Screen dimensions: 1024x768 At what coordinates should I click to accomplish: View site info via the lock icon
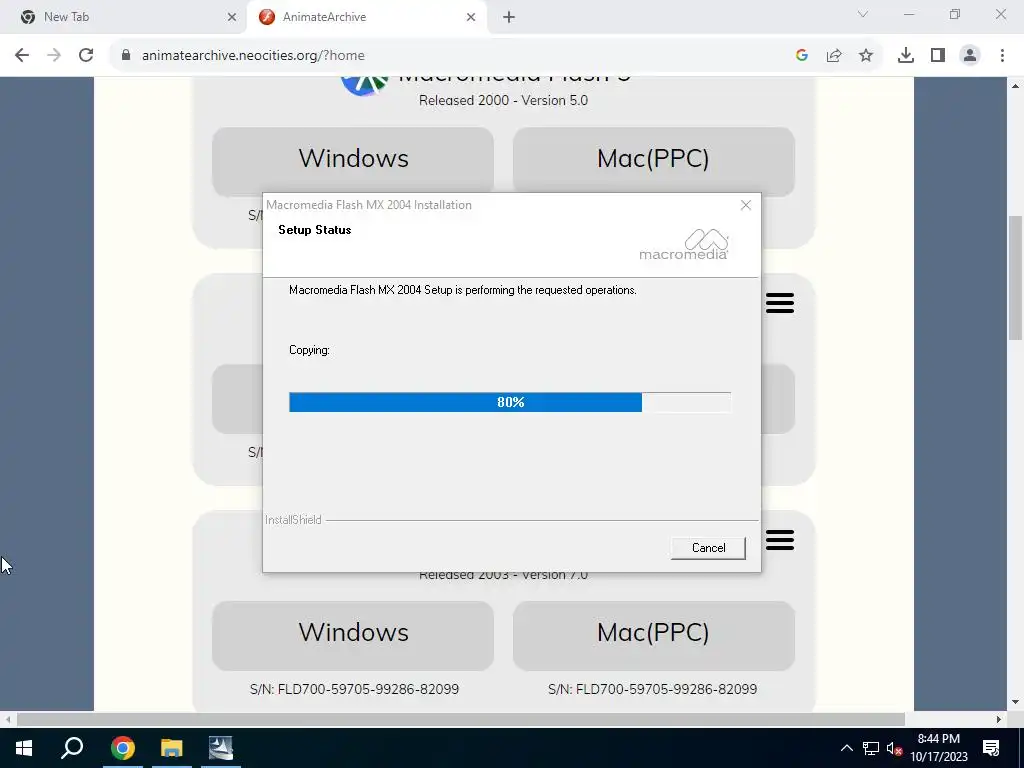coord(126,56)
